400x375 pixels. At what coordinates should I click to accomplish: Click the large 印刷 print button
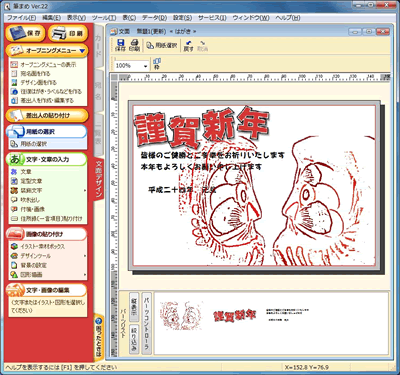click(68, 33)
